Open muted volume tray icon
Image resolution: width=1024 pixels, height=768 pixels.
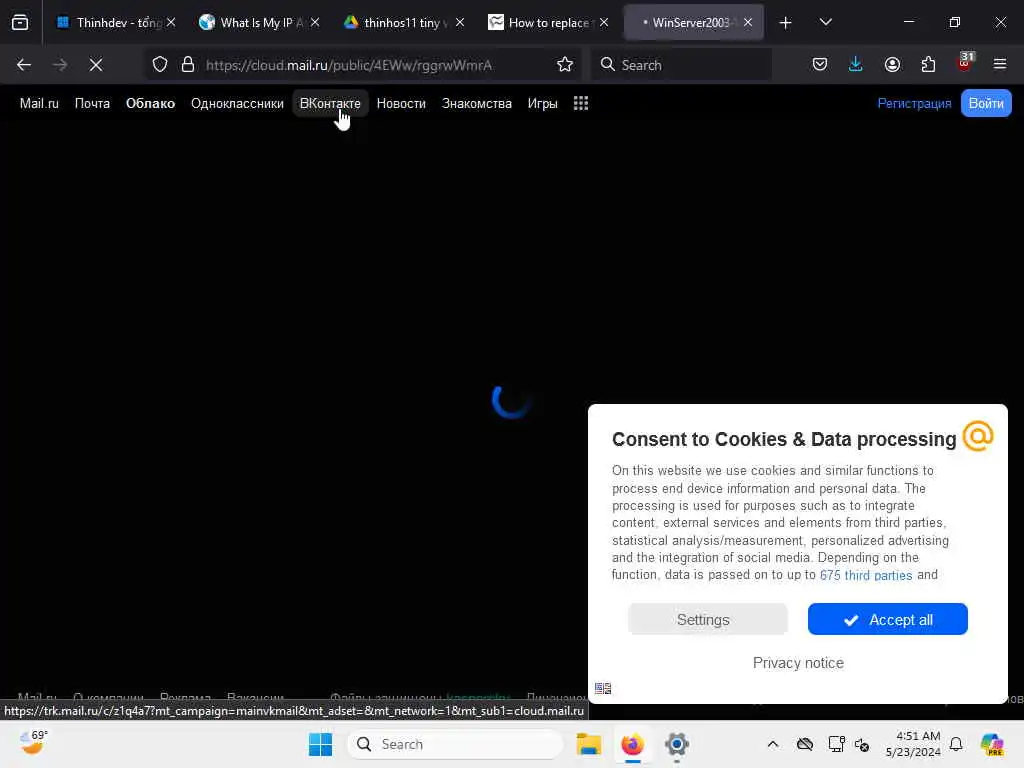click(x=862, y=744)
